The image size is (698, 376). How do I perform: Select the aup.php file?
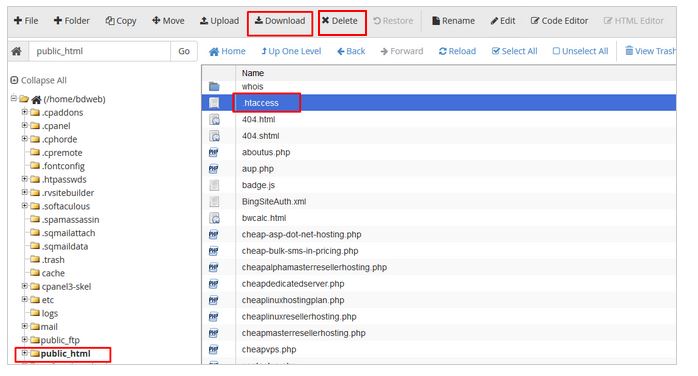(x=258, y=169)
